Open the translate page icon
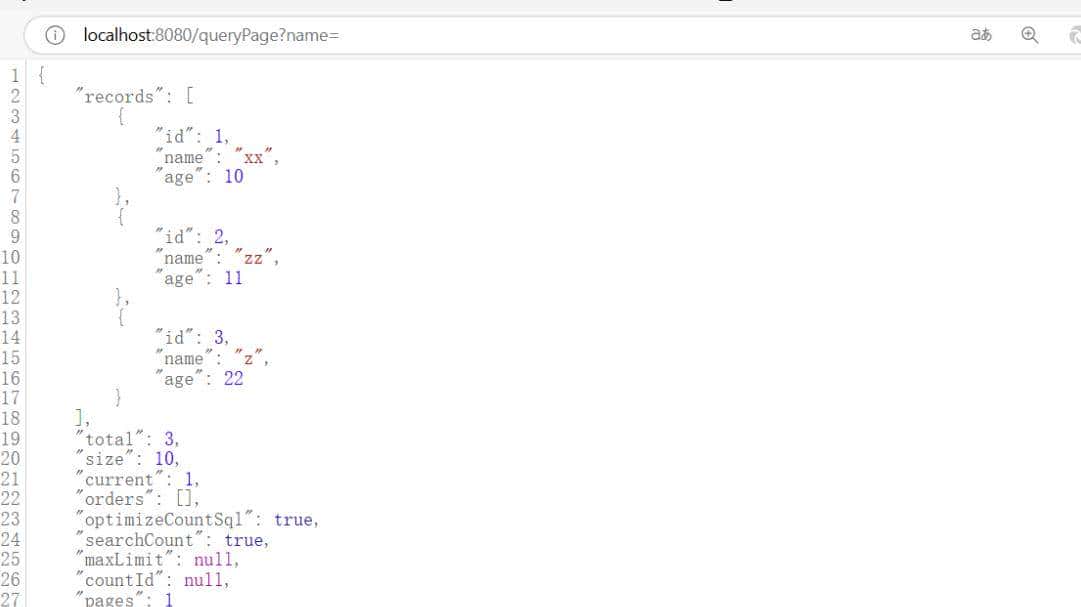 (981, 34)
